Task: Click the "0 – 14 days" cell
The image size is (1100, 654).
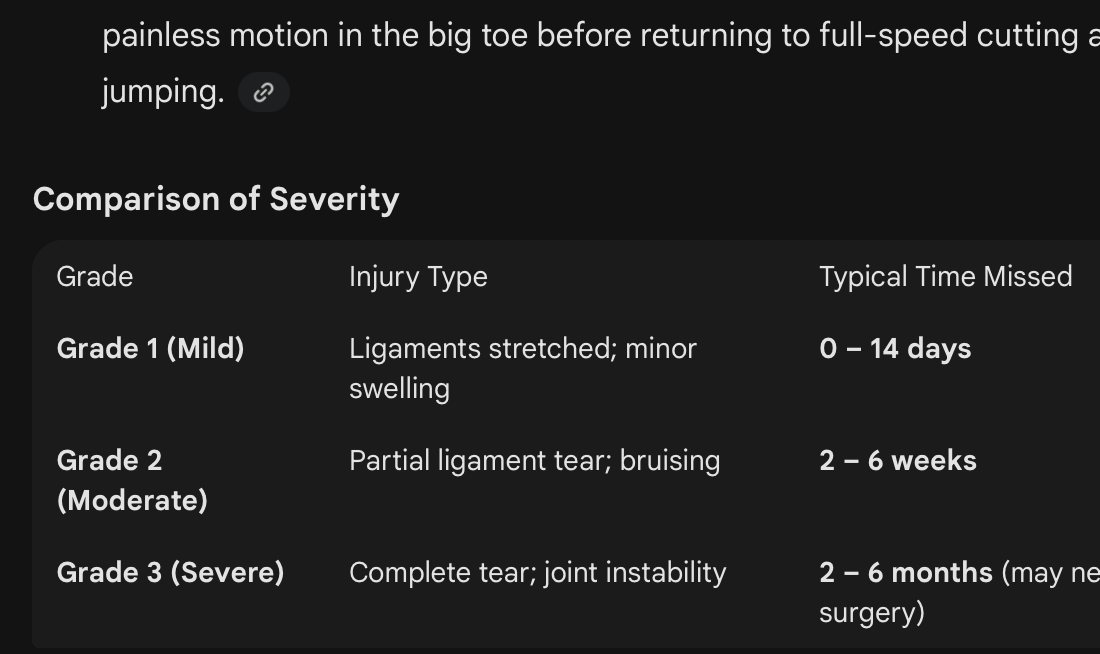Action: coord(895,349)
